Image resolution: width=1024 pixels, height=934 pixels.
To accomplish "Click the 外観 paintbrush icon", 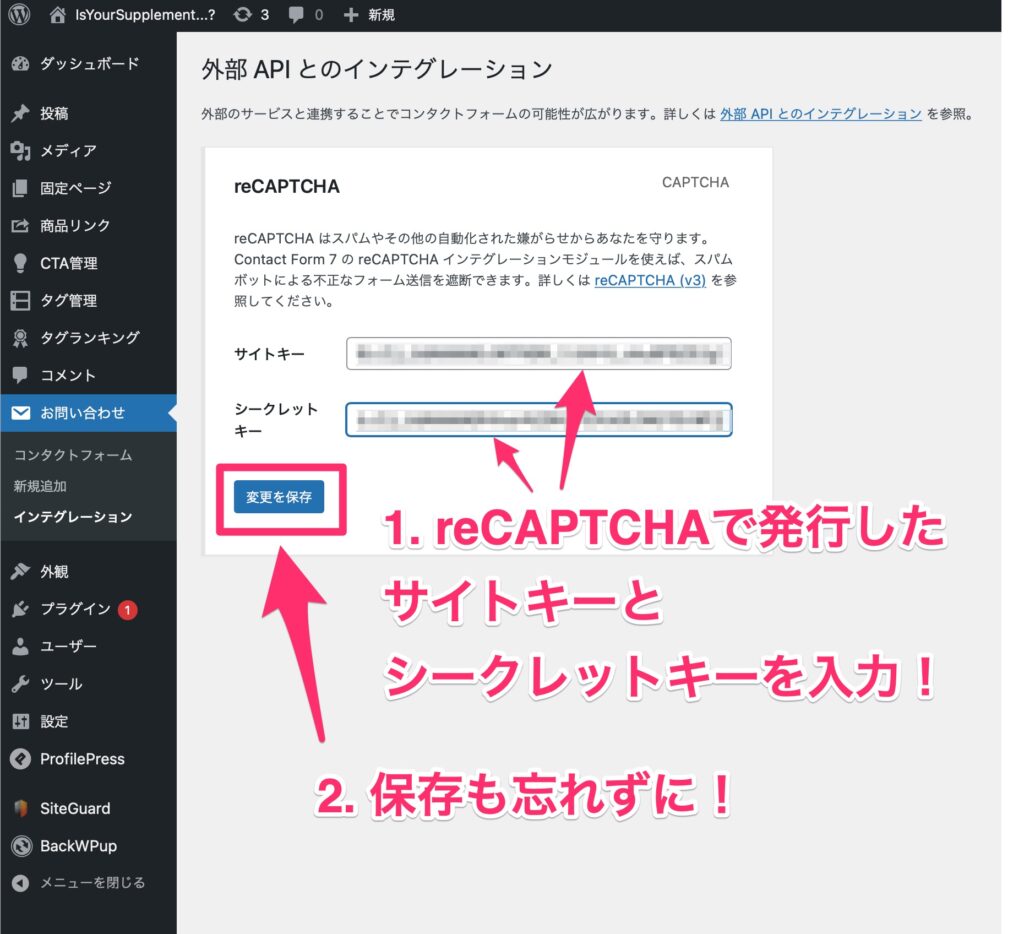I will [x=20, y=571].
